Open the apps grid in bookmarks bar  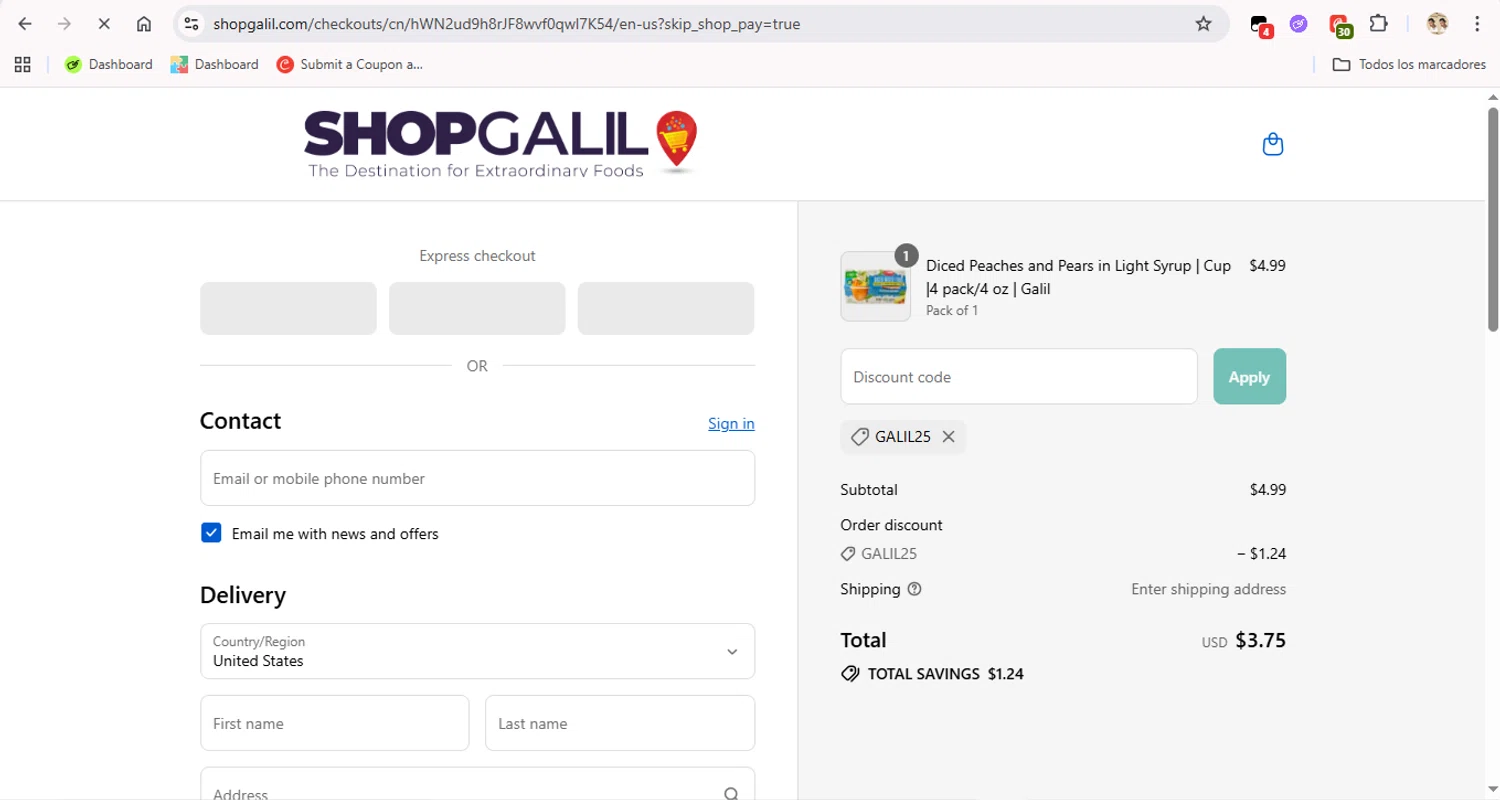click(x=22, y=64)
